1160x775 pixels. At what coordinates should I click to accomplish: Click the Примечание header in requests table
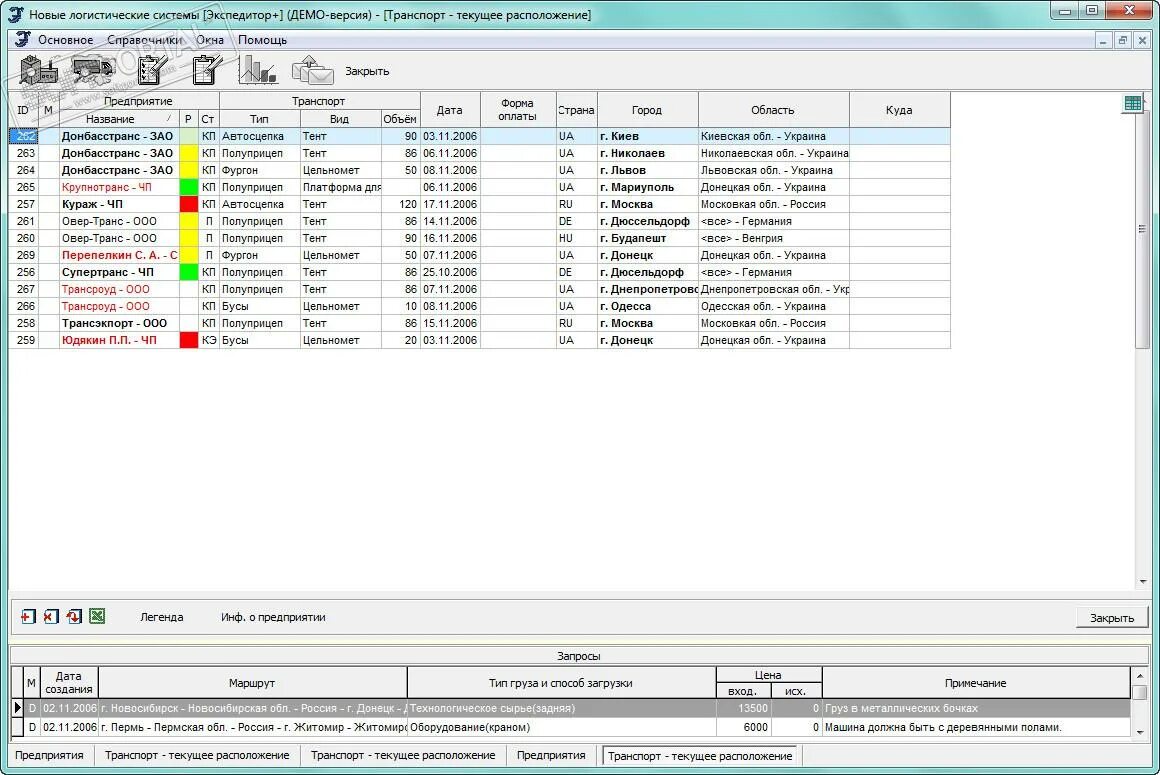pyautogui.click(x=976, y=683)
